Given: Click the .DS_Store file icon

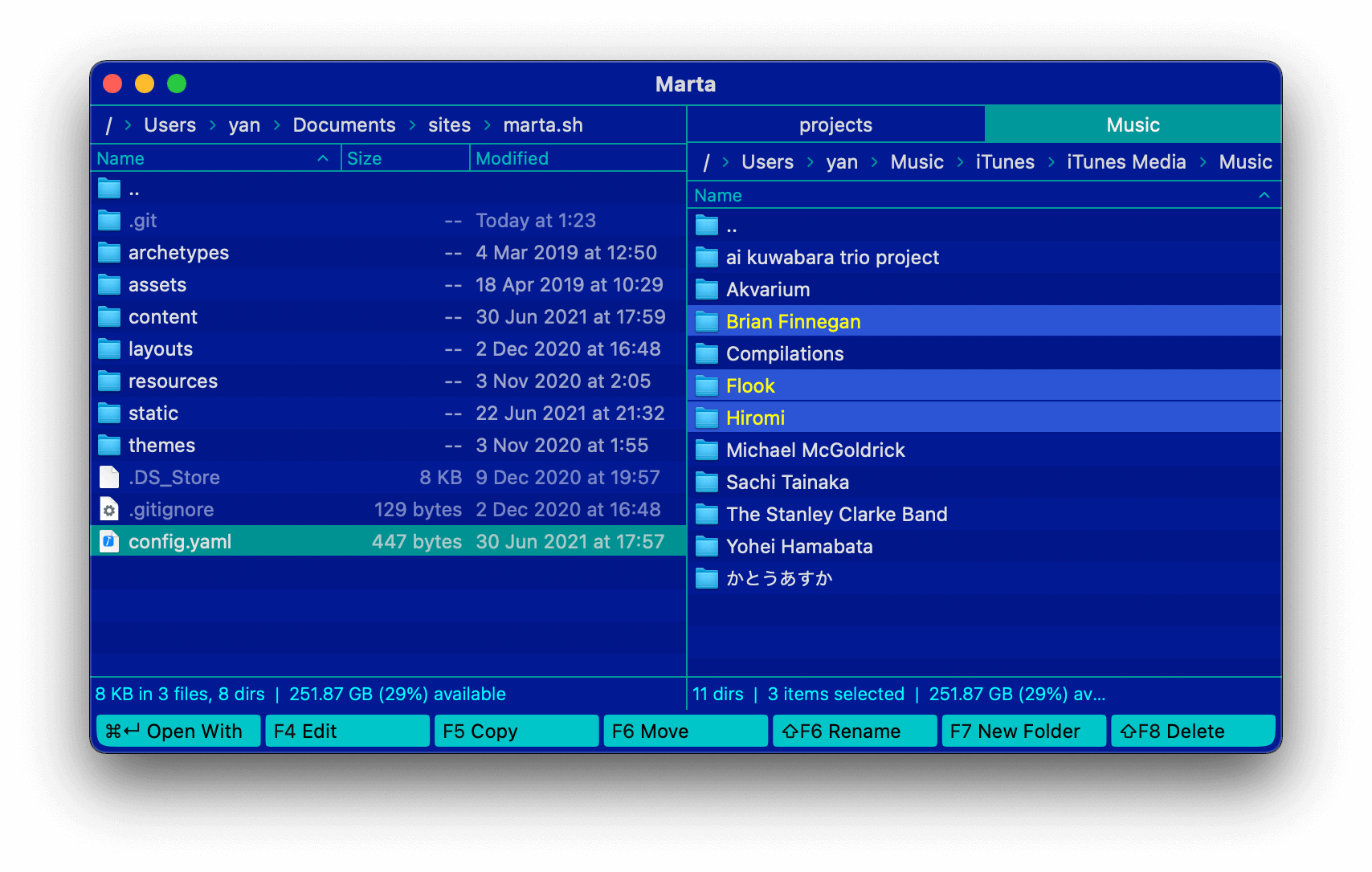Looking at the screenshot, I should [109, 477].
